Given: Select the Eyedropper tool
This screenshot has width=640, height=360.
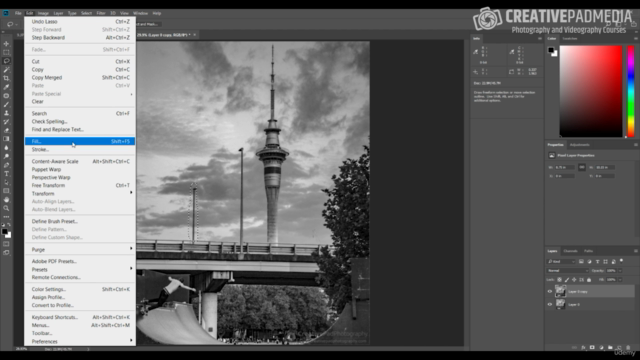Looking at the screenshot, I should pyautogui.click(x=6, y=87).
